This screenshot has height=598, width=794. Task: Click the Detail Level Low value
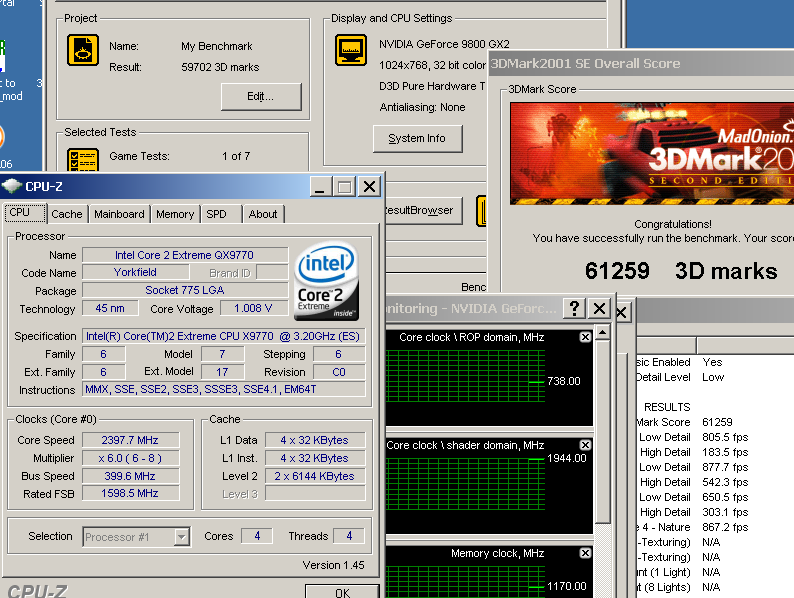pyautogui.click(x=713, y=377)
